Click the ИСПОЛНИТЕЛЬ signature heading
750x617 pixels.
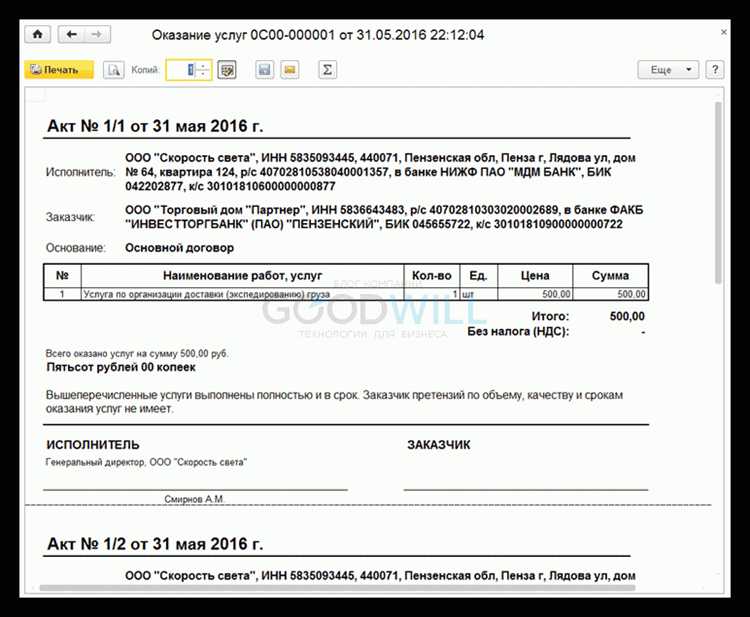click(93, 445)
